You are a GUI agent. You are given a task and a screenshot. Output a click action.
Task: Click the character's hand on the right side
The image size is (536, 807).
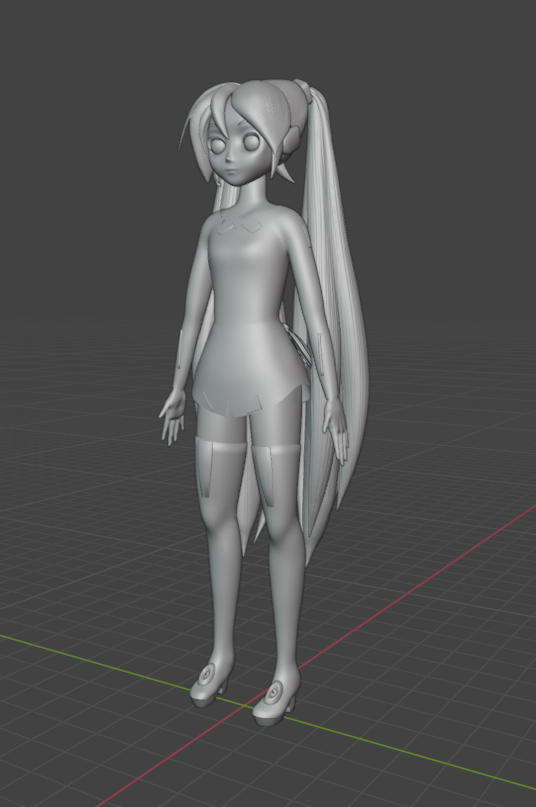point(336,430)
